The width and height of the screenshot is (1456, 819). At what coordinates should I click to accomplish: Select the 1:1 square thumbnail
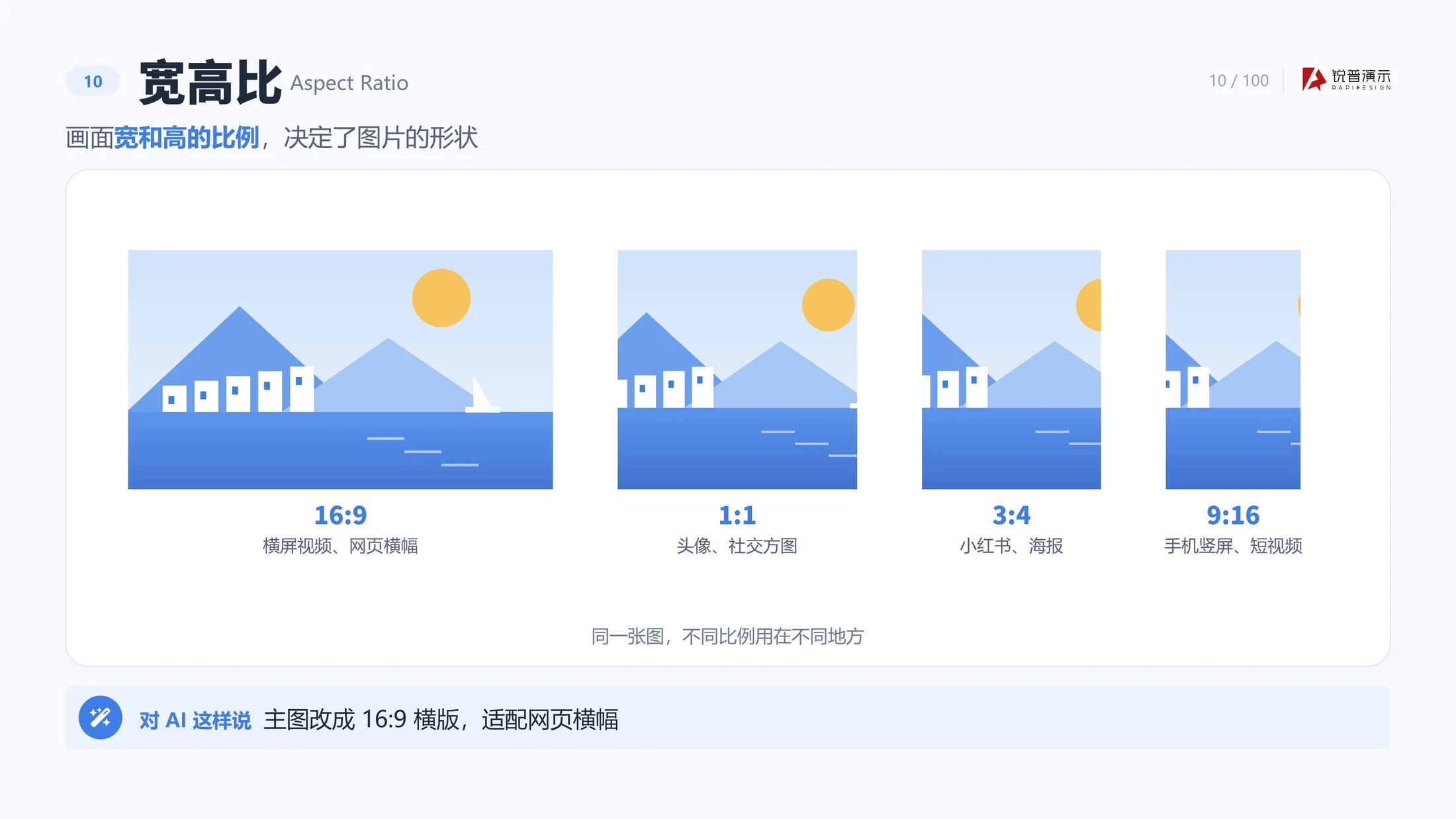point(737,370)
